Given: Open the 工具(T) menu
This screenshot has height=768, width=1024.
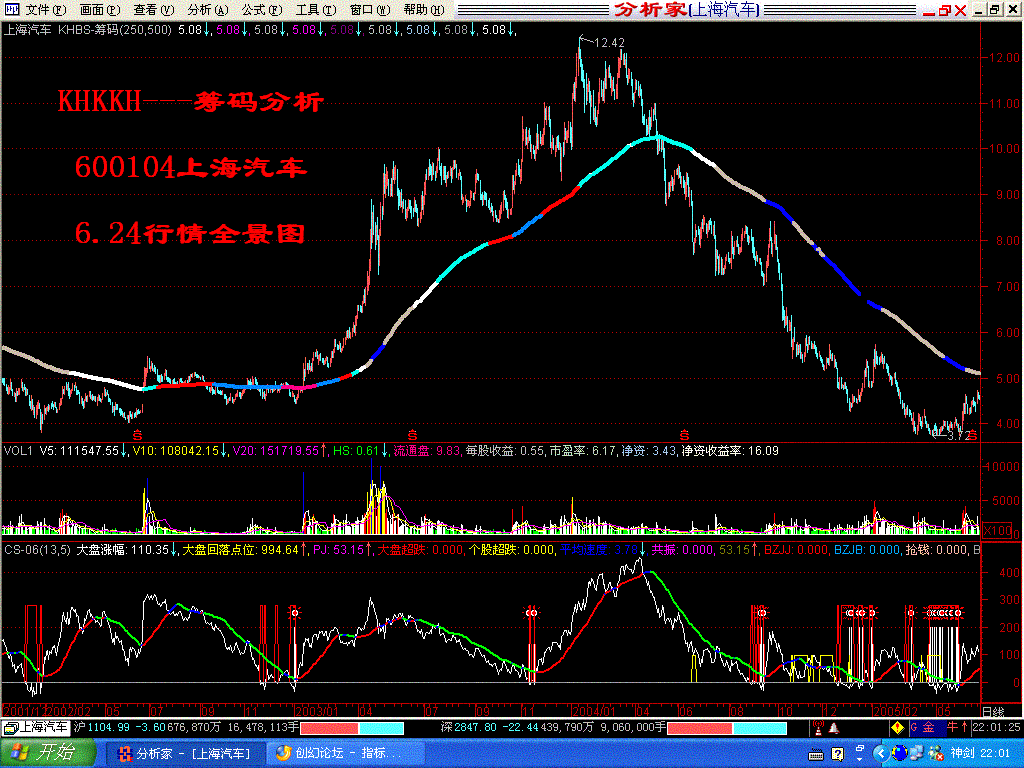Looking at the screenshot, I should tap(316, 10).
